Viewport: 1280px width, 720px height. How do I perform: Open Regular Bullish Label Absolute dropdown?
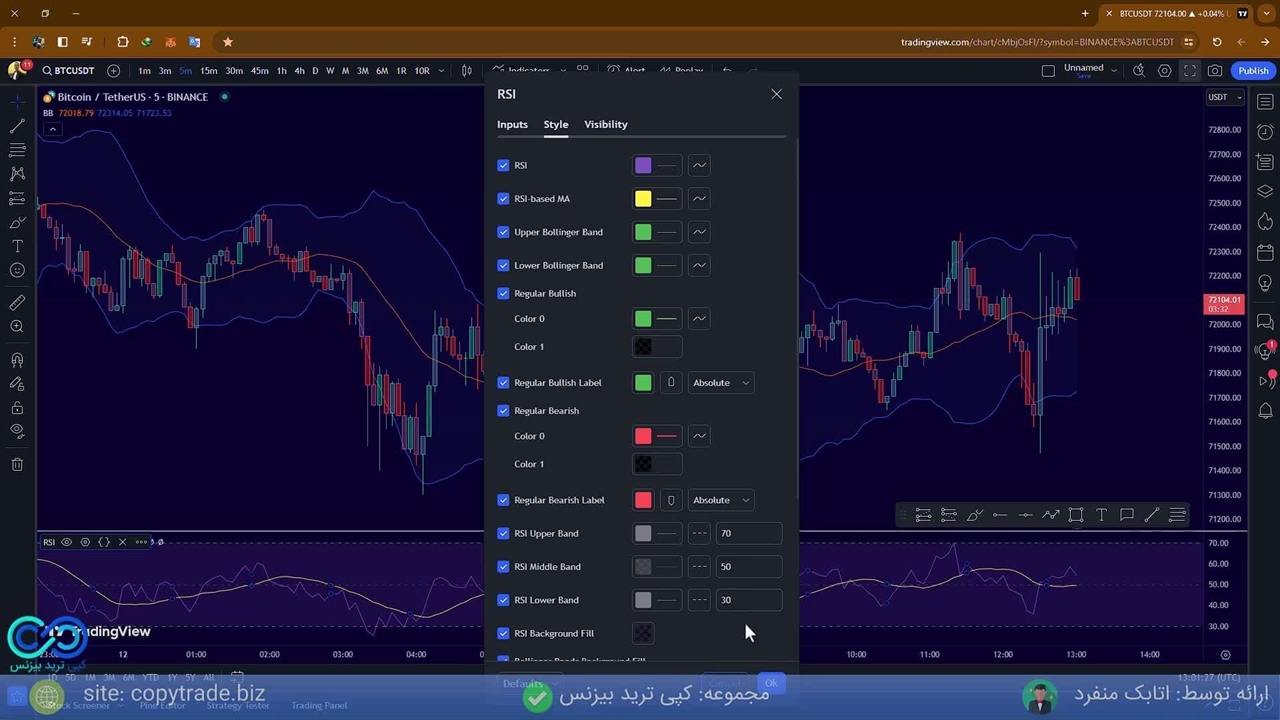click(x=720, y=383)
